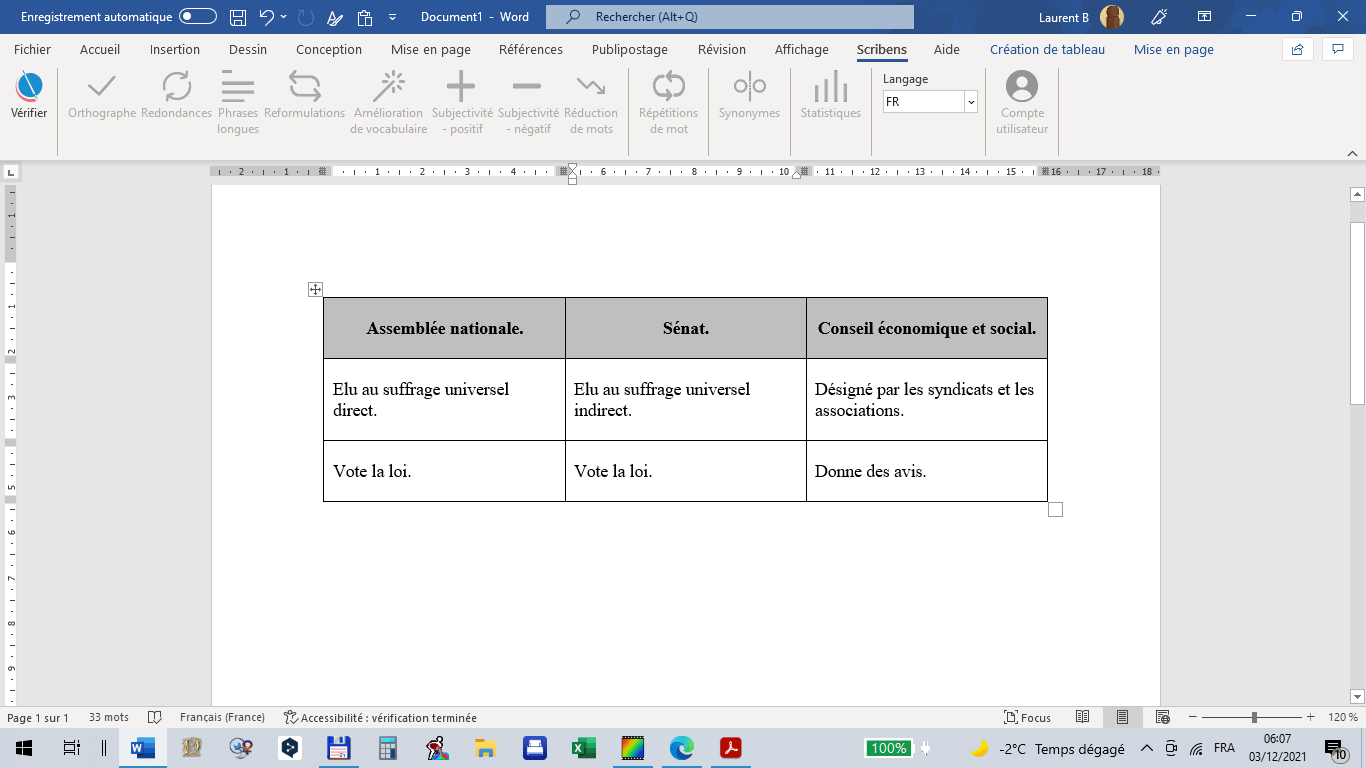This screenshot has height=768, width=1366.
Task: Click the Redo arrow in title bar
Action: click(305, 17)
